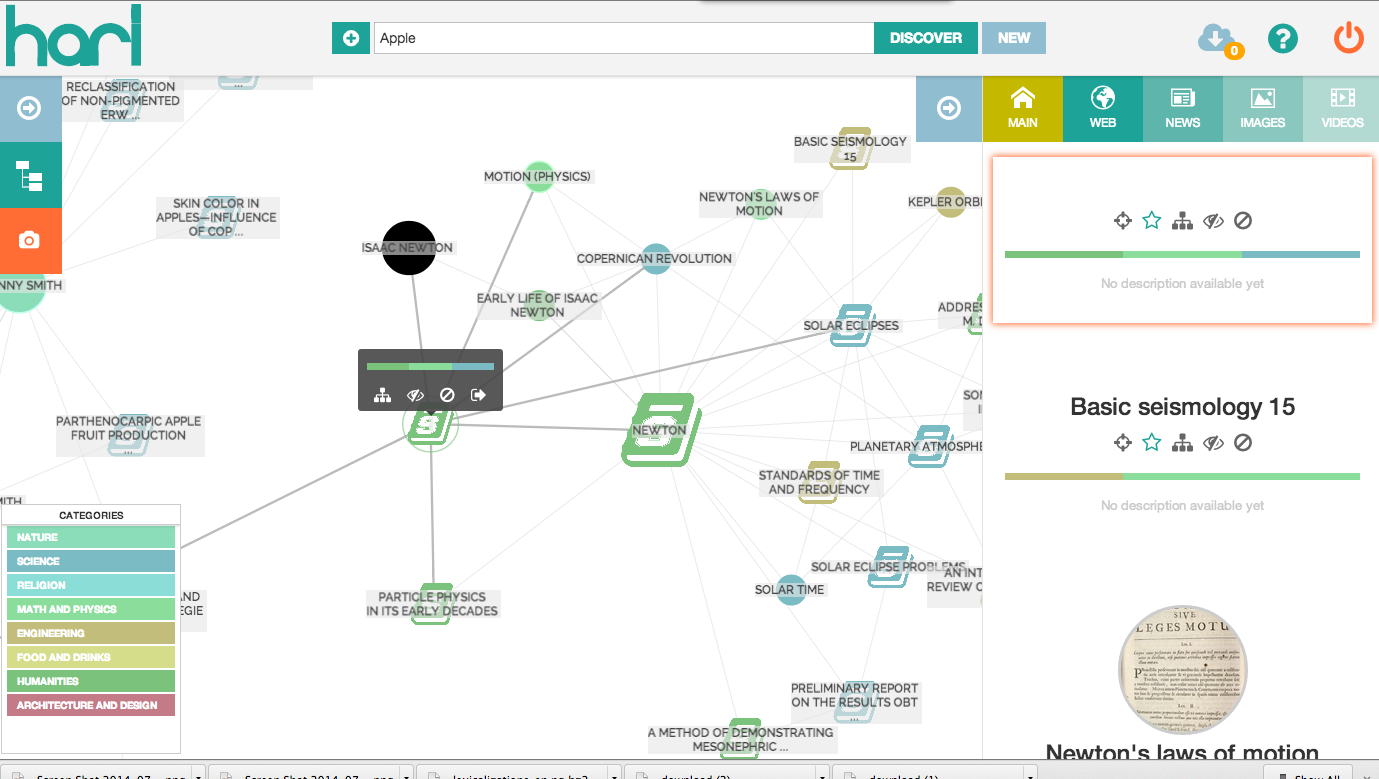This screenshot has height=779, width=1379.
Task: Star the Basic seismology 15 card
Action: (1152, 443)
